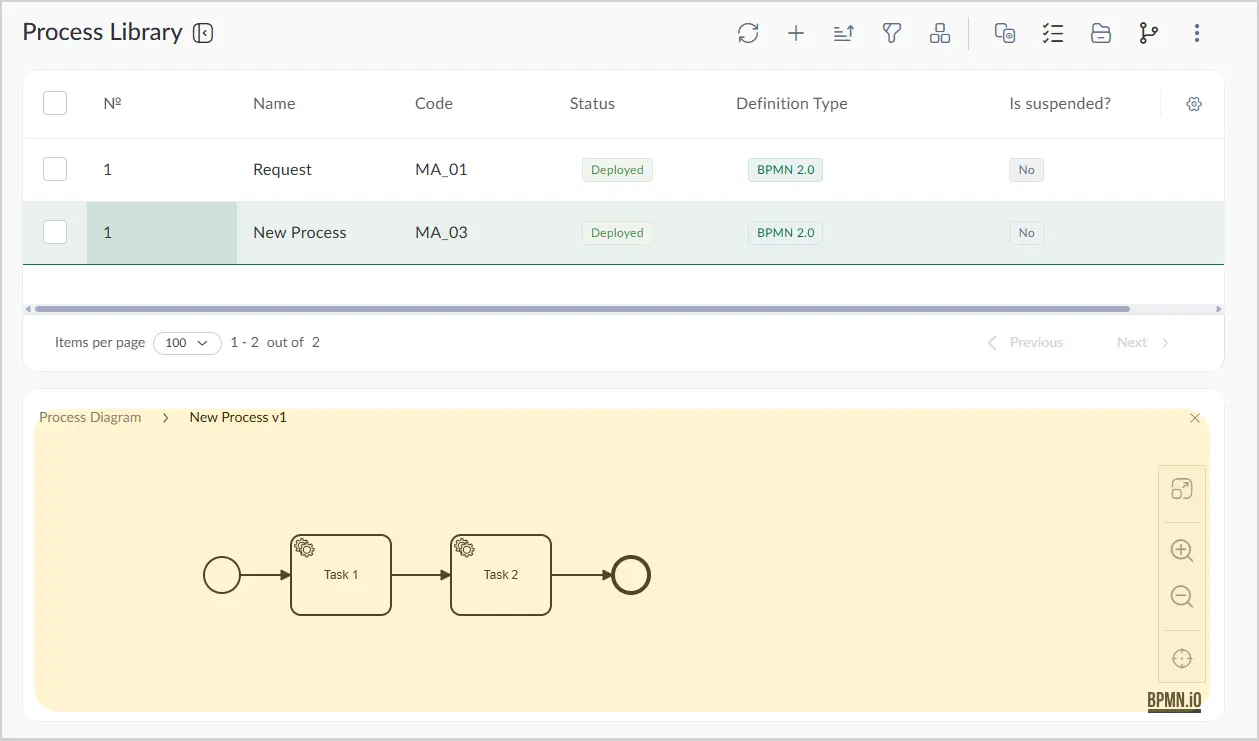The image size is (1259, 741).
Task: Check the New Process row checkbox
Action: coord(55,232)
